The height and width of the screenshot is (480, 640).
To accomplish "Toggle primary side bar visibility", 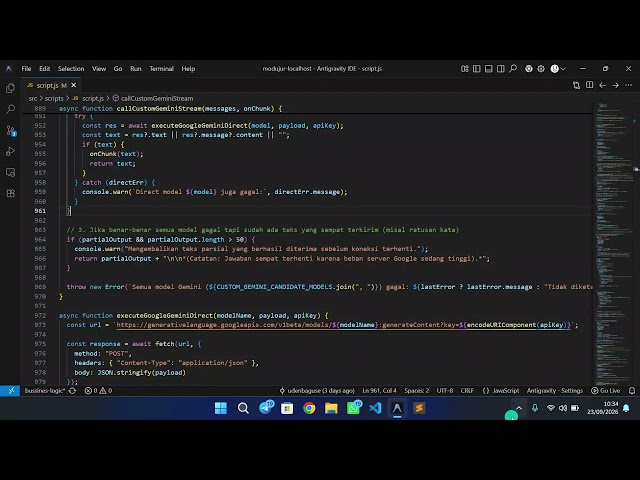I will pyautogui.click(x=476, y=69).
